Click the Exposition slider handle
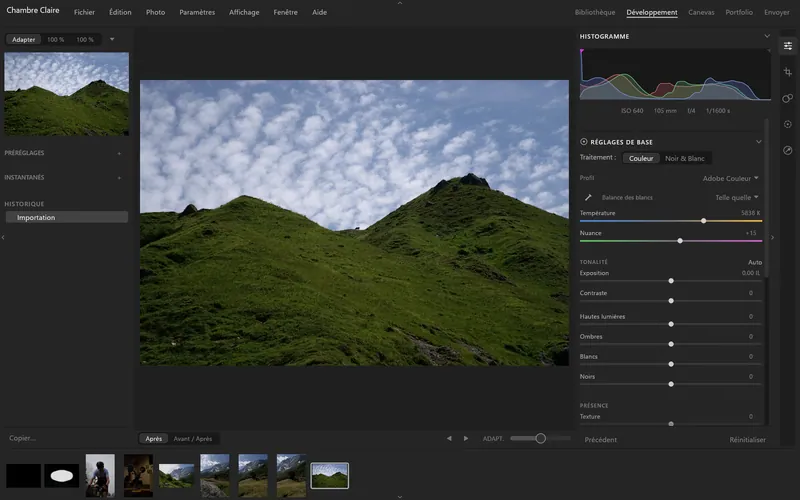The width and height of the screenshot is (800, 500). 671,281
